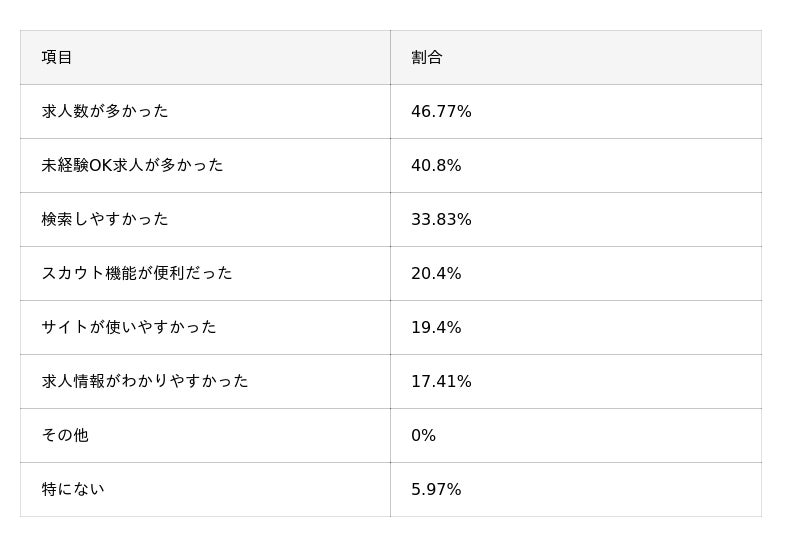The width and height of the screenshot is (800, 547).
Task: Select the 求人数が多かった cell
Action: tap(105, 112)
